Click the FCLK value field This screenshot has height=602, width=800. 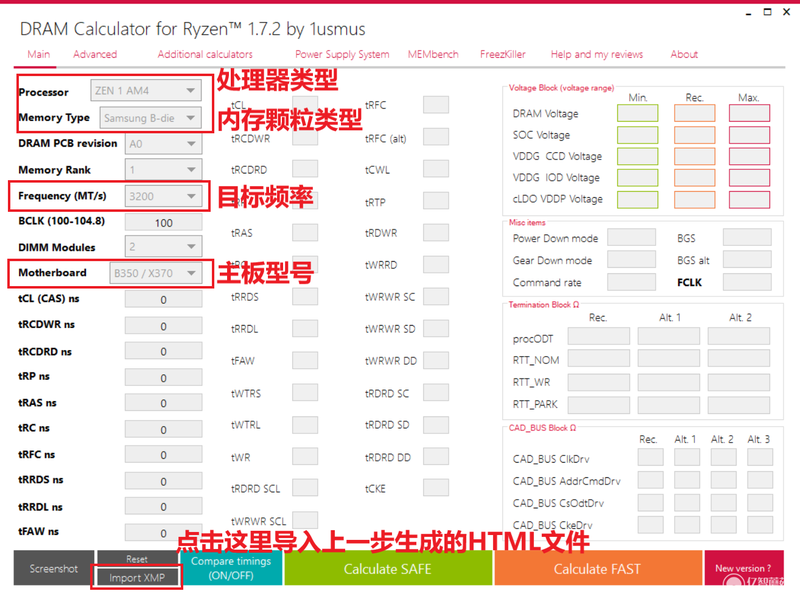[747, 282]
